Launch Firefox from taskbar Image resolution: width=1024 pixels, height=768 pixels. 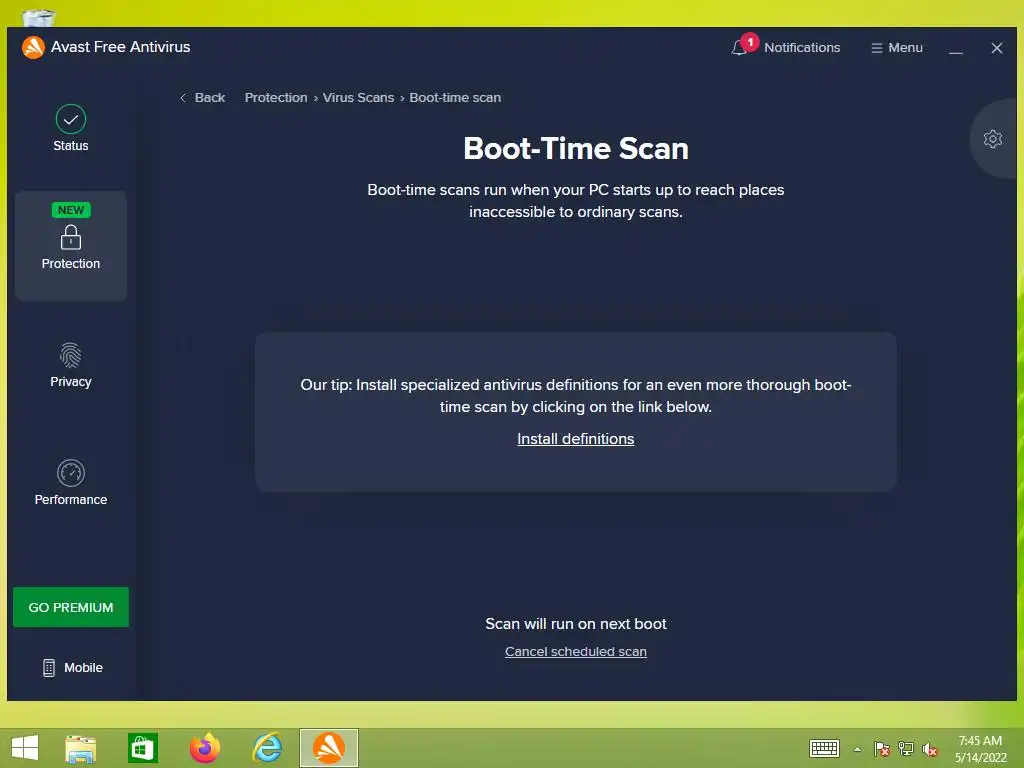(x=204, y=748)
